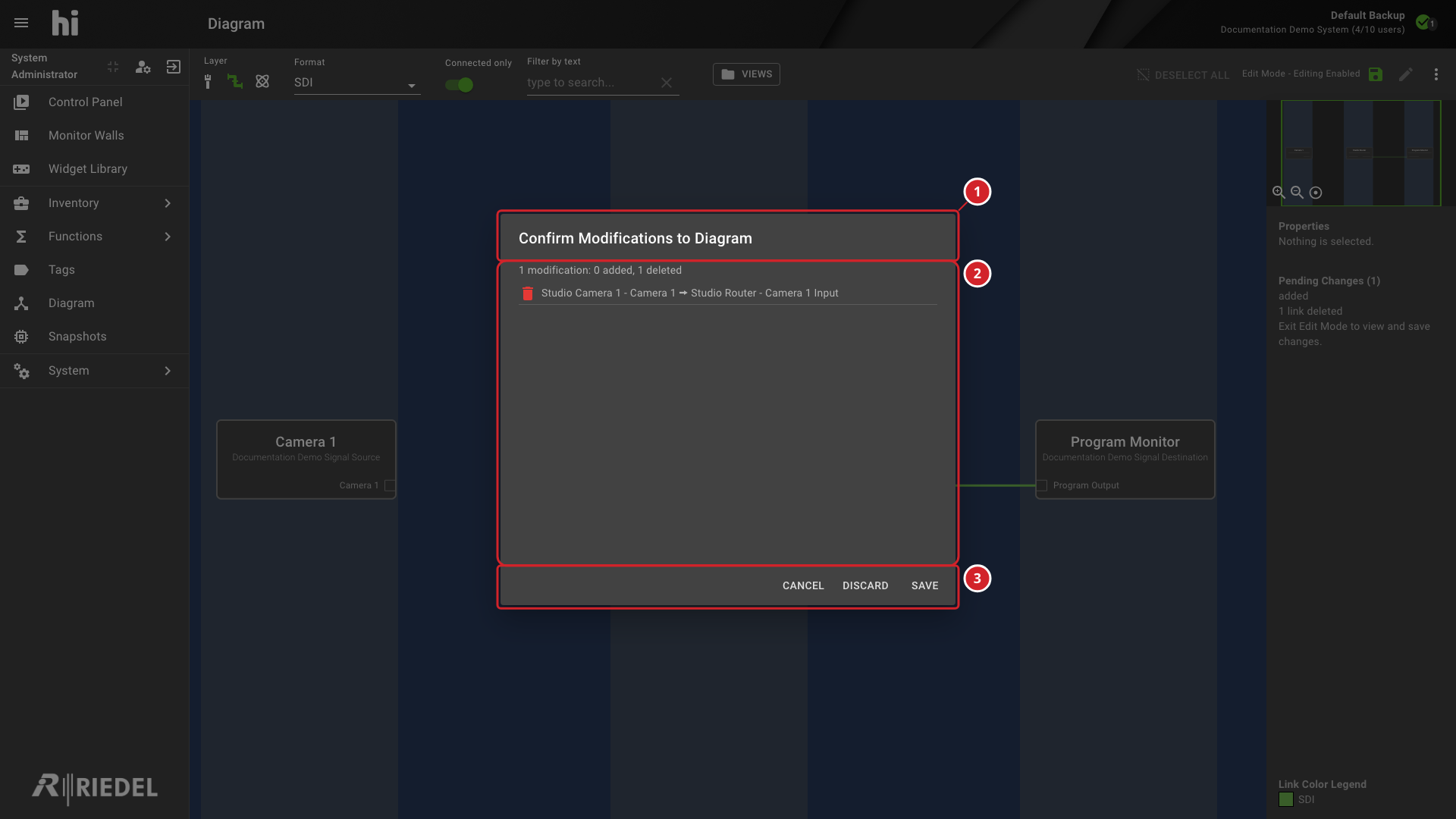The image size is (1456, 819).
Task: Click the Monitor Walls sidebar icon
Action: click(21, 136)
